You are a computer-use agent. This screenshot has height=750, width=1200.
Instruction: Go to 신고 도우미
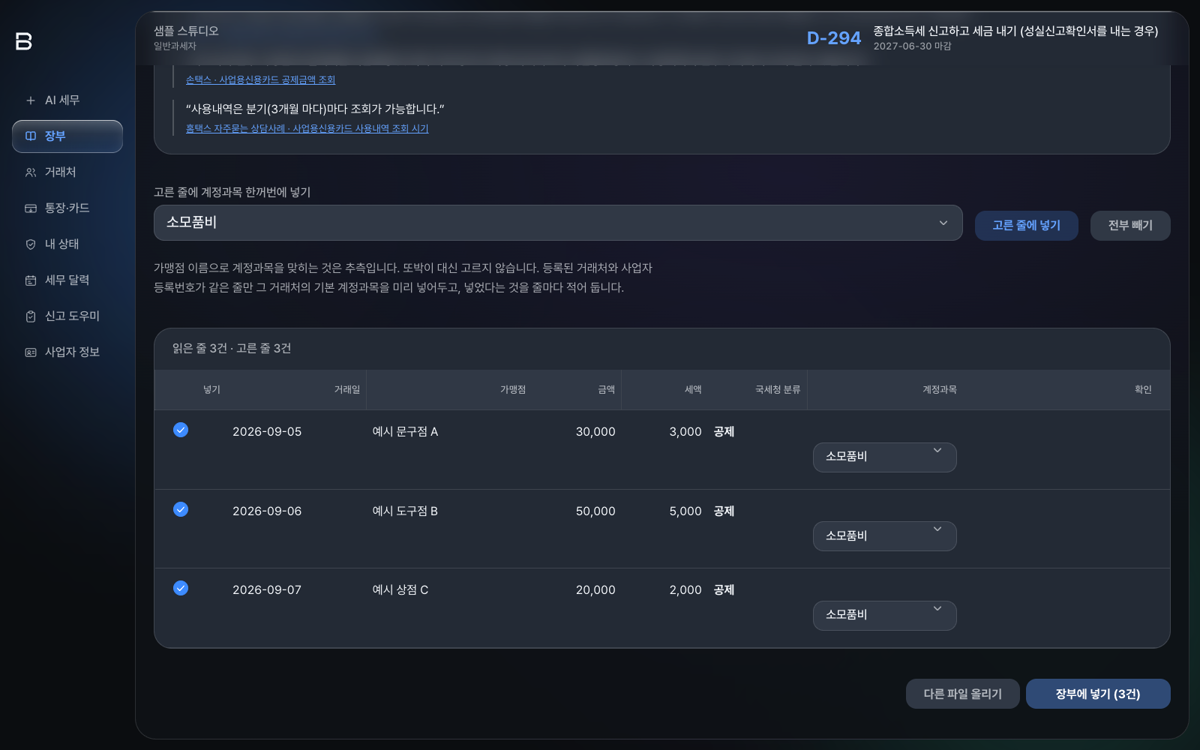[x=67, y=316]
